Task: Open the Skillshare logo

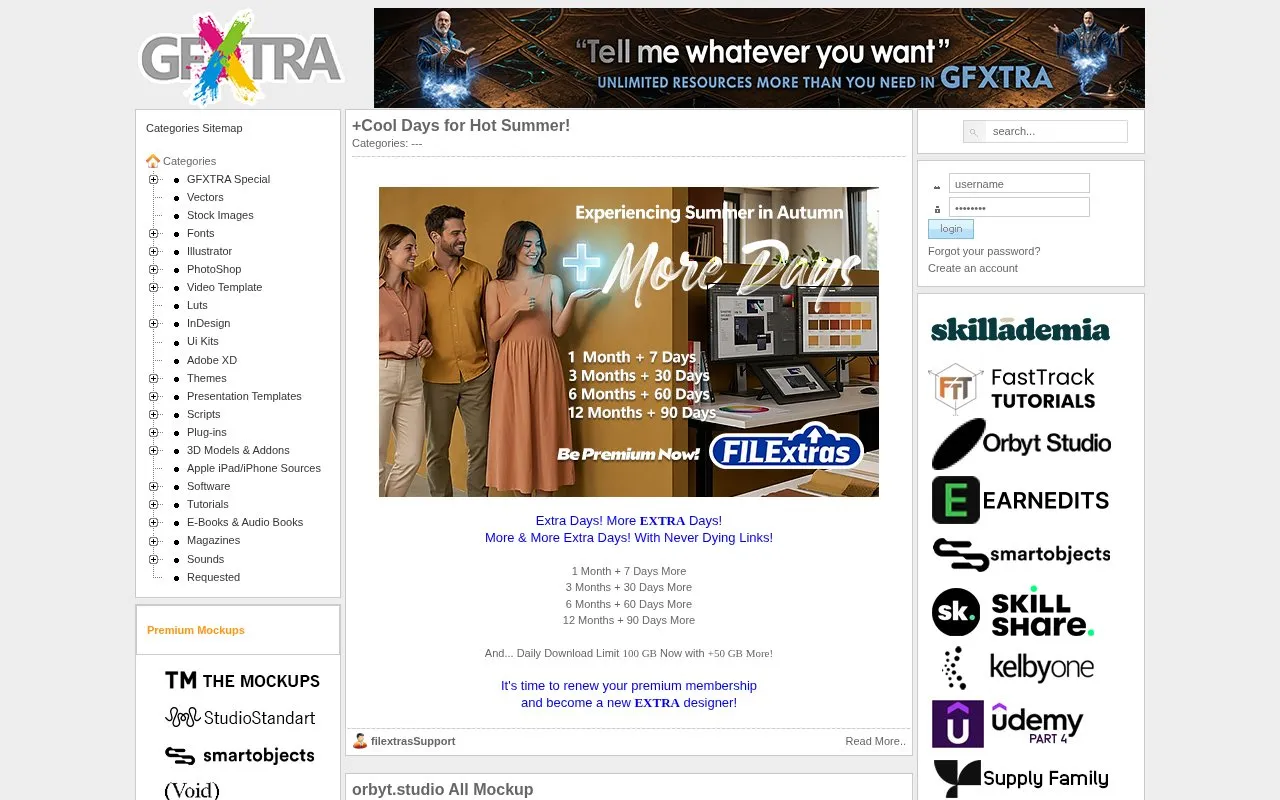Action: pos(1013,612)
